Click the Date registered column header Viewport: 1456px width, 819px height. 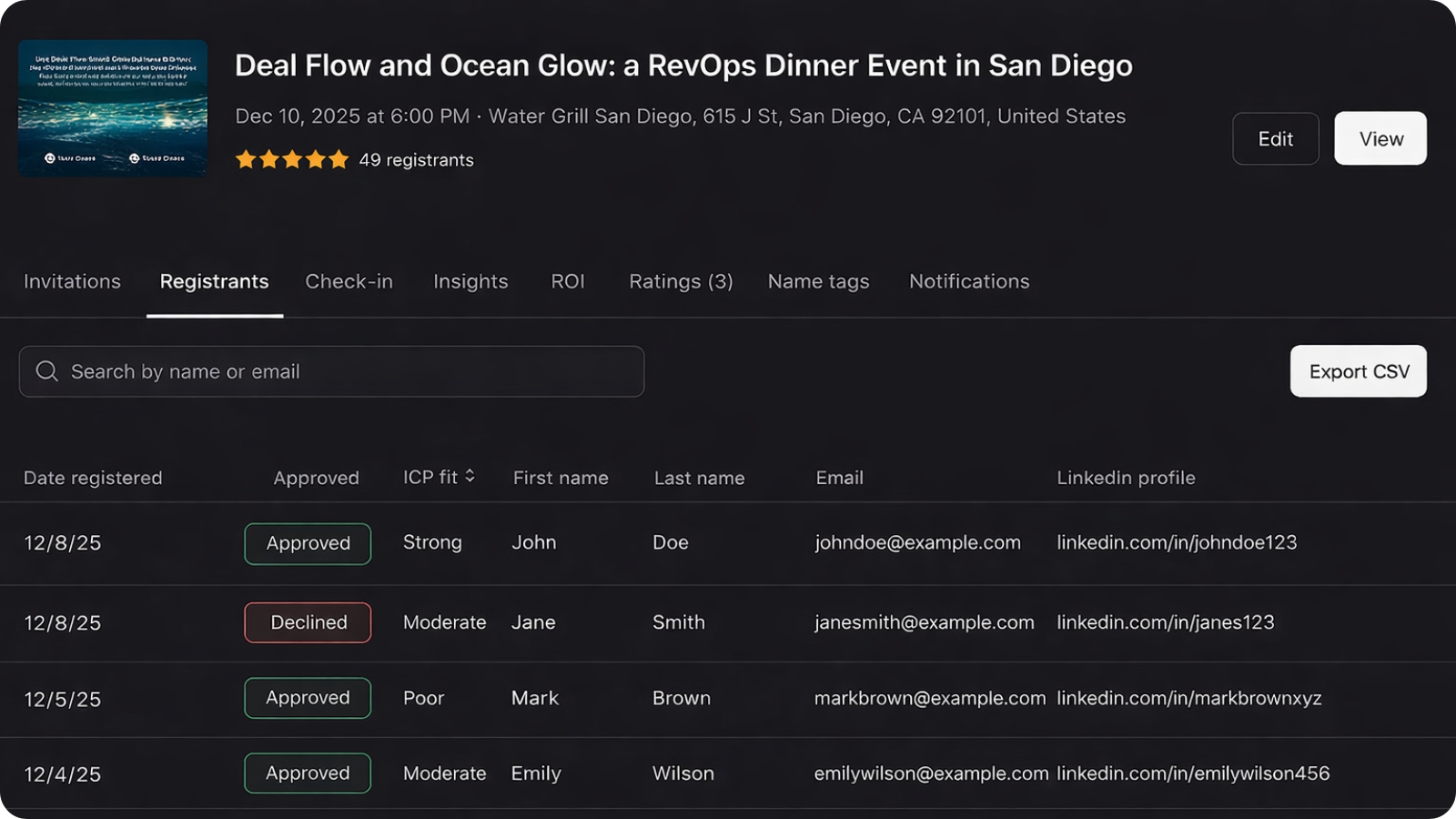pyautogui.click(x=93, y=478)
